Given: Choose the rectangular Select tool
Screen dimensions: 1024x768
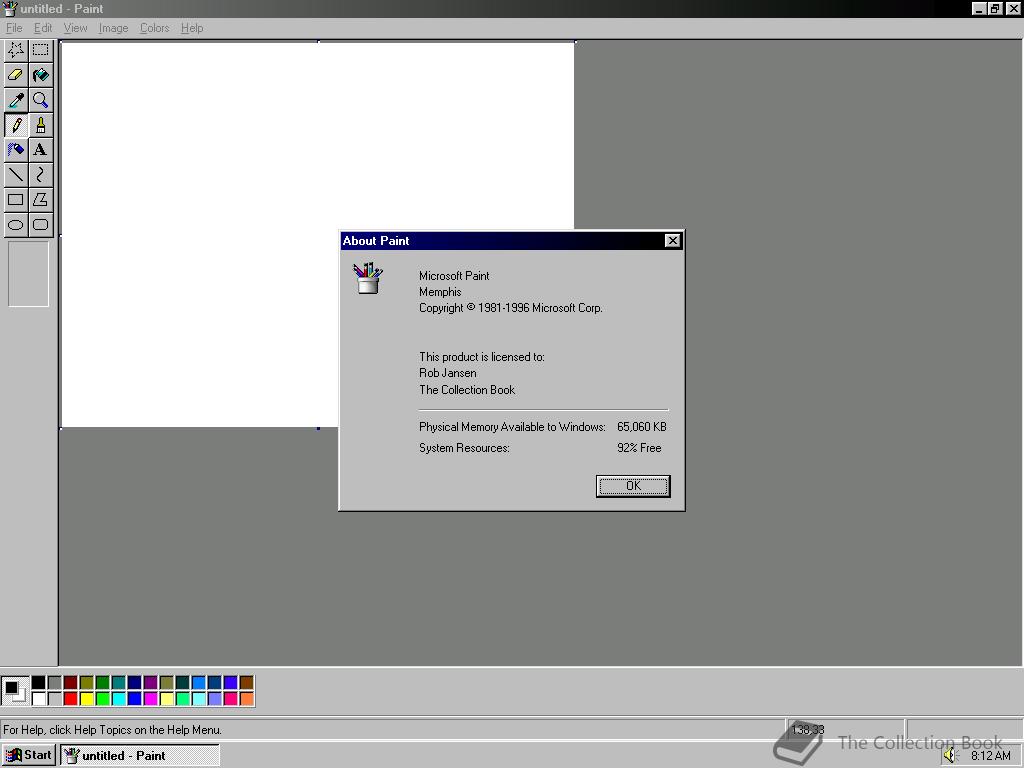Looking at the screenshot, I should coord(40,50).
